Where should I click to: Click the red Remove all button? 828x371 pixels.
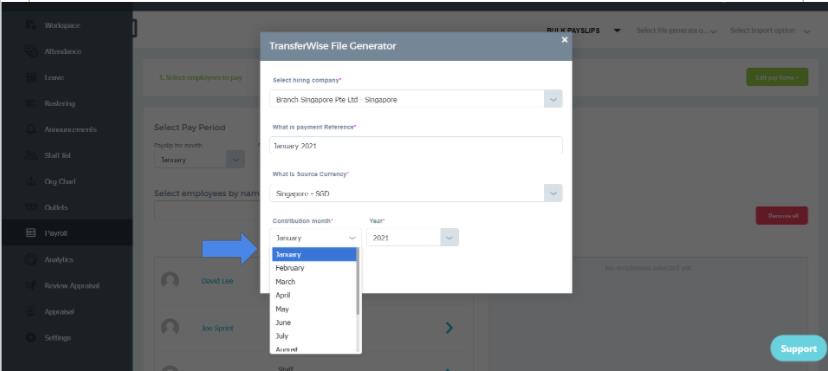782,215
